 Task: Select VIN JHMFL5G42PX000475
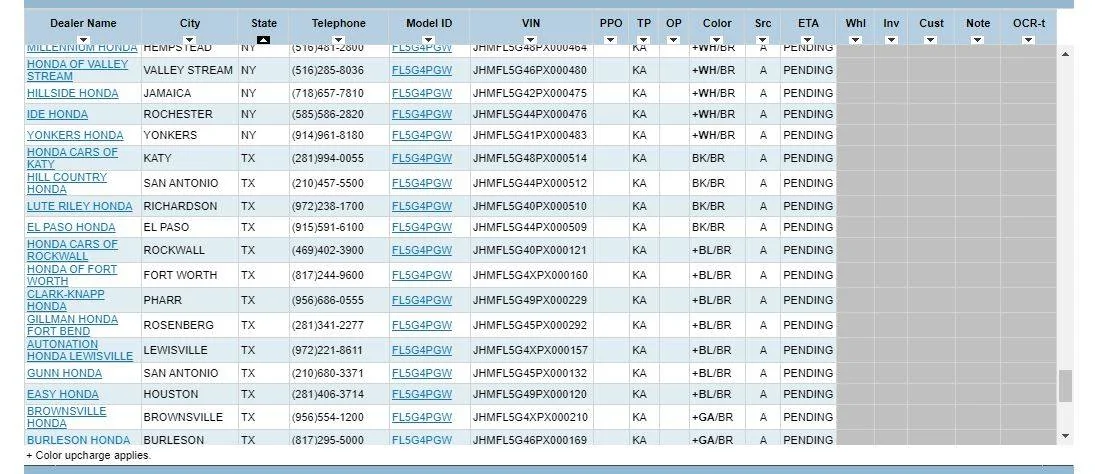529,93
